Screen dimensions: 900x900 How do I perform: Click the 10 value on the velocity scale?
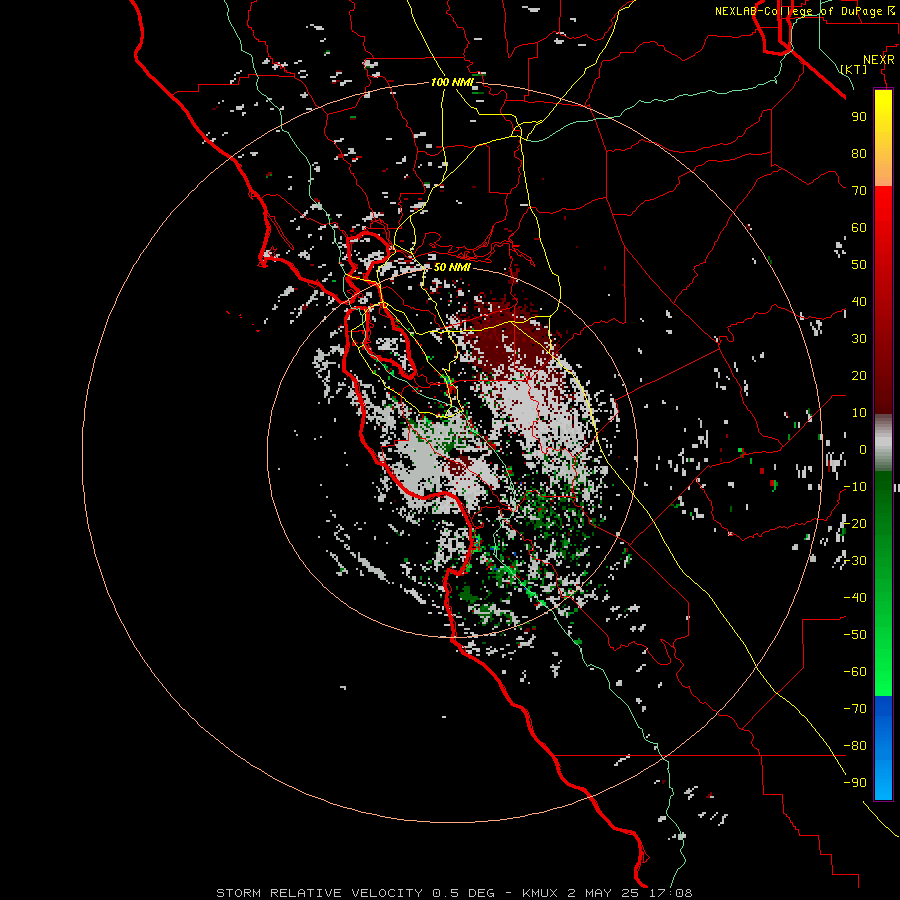[x=859, y=413]
